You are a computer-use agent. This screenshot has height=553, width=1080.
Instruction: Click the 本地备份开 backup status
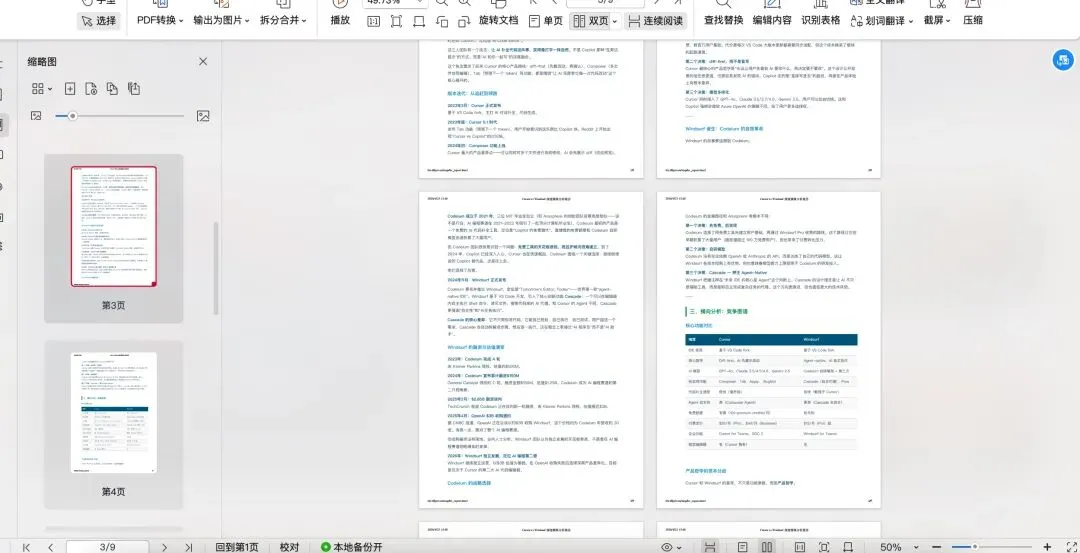[351, 547]
